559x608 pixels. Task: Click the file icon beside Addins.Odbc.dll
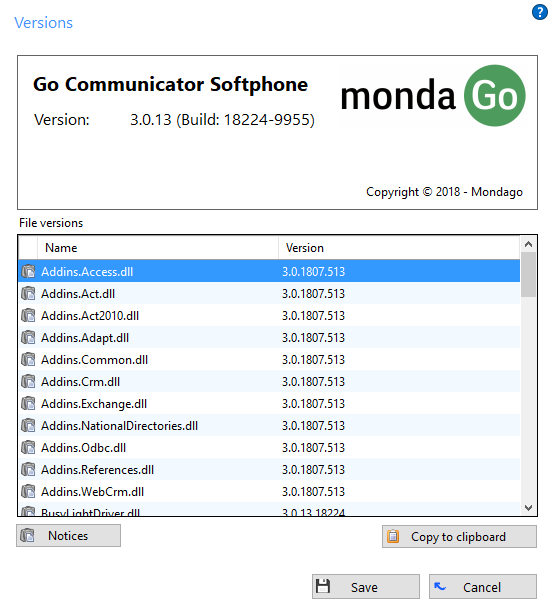tap(28, 447)
